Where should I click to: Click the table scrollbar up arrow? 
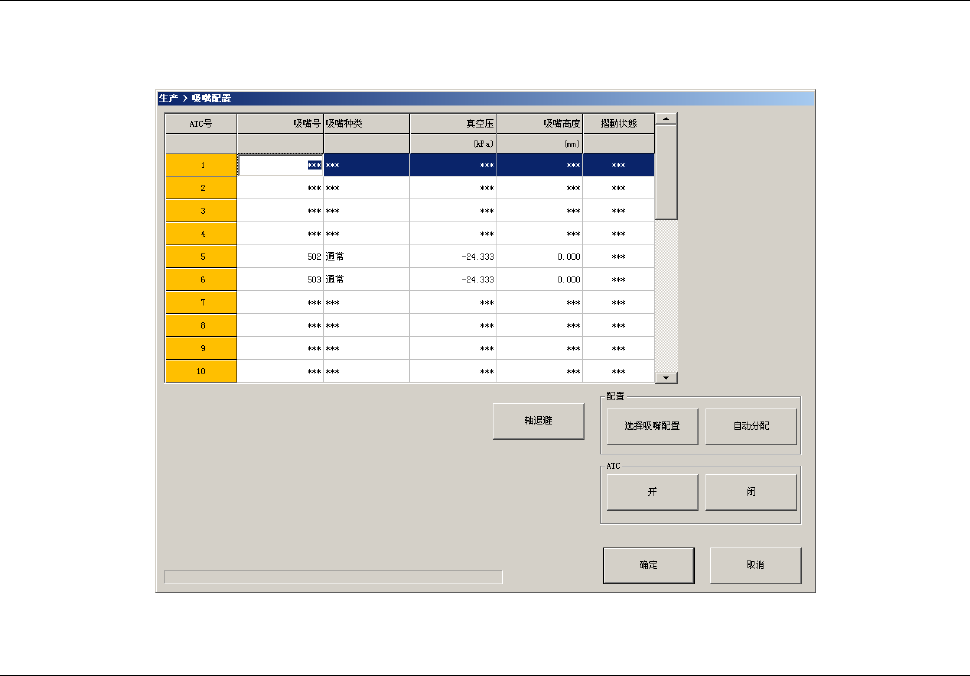click(666, 119)
